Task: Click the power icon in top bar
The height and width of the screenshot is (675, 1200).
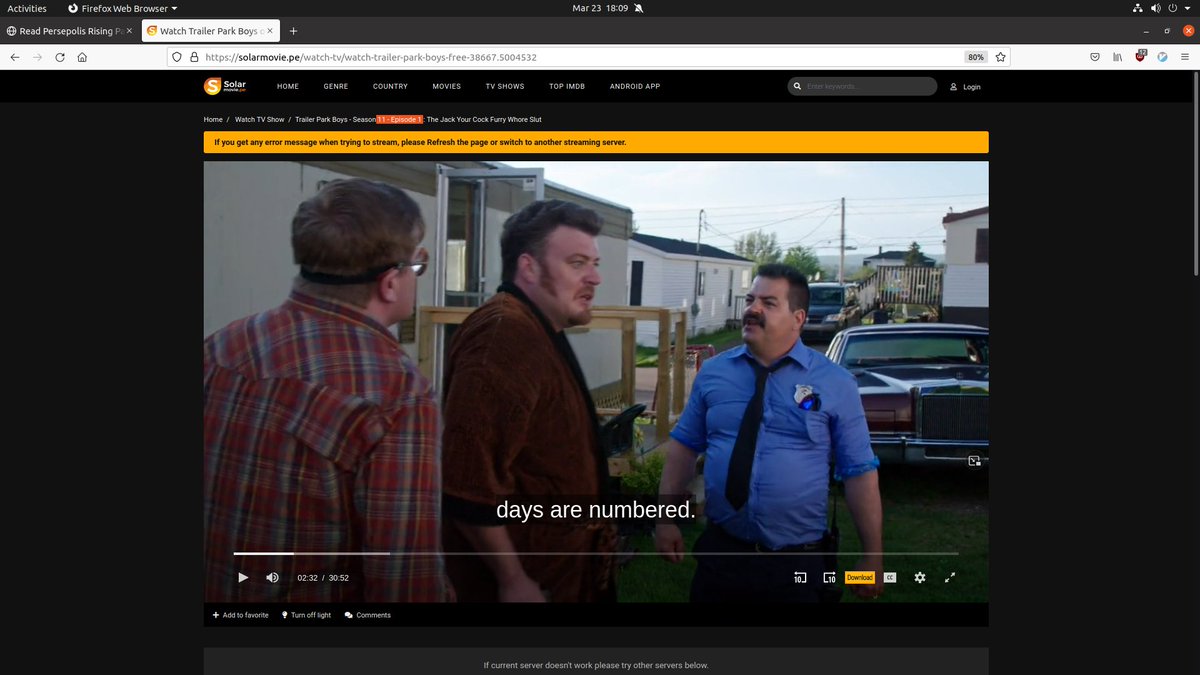Action: click(1174, 8)
